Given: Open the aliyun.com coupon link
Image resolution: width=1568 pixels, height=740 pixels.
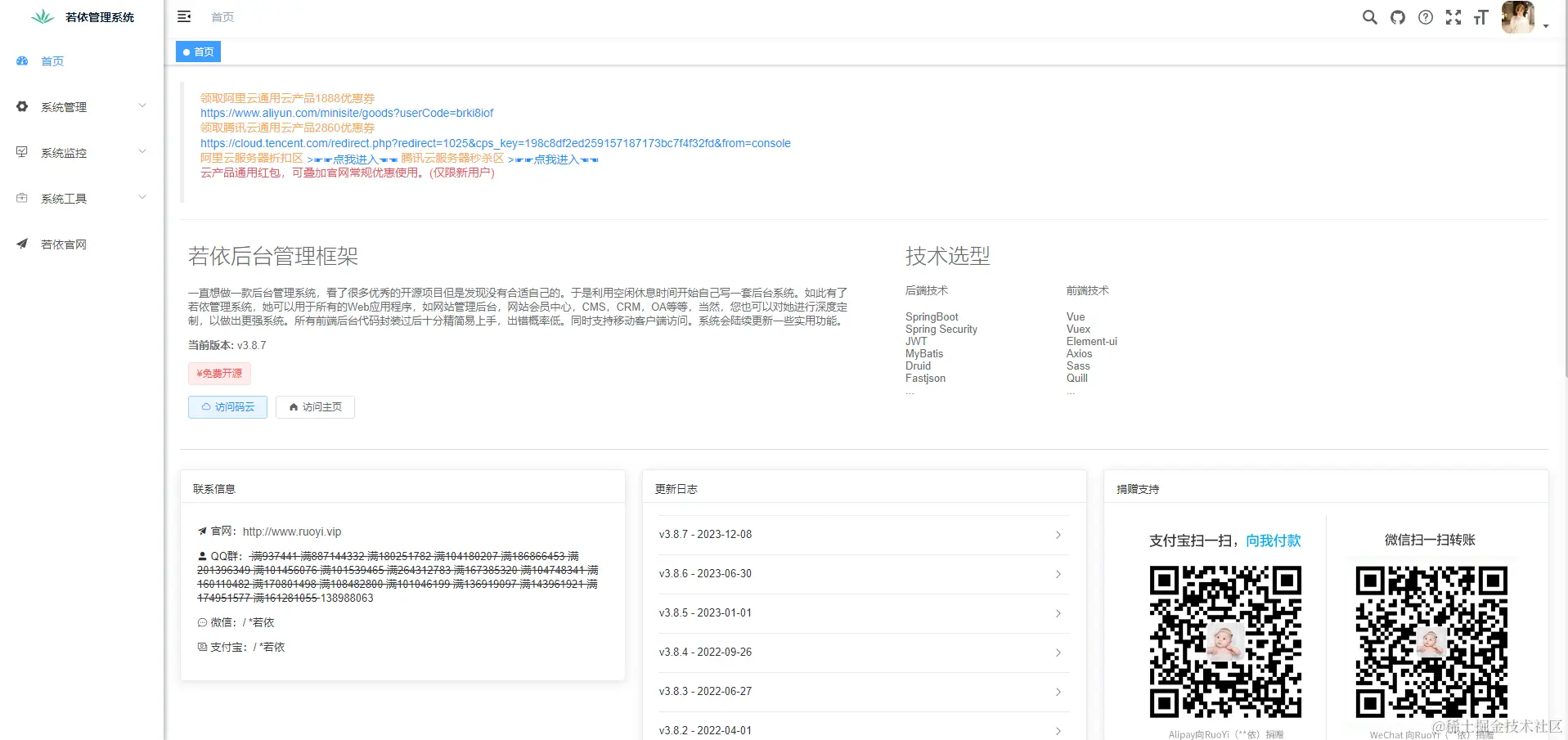Looking at the screenshot, I should (x=347, y=113).
